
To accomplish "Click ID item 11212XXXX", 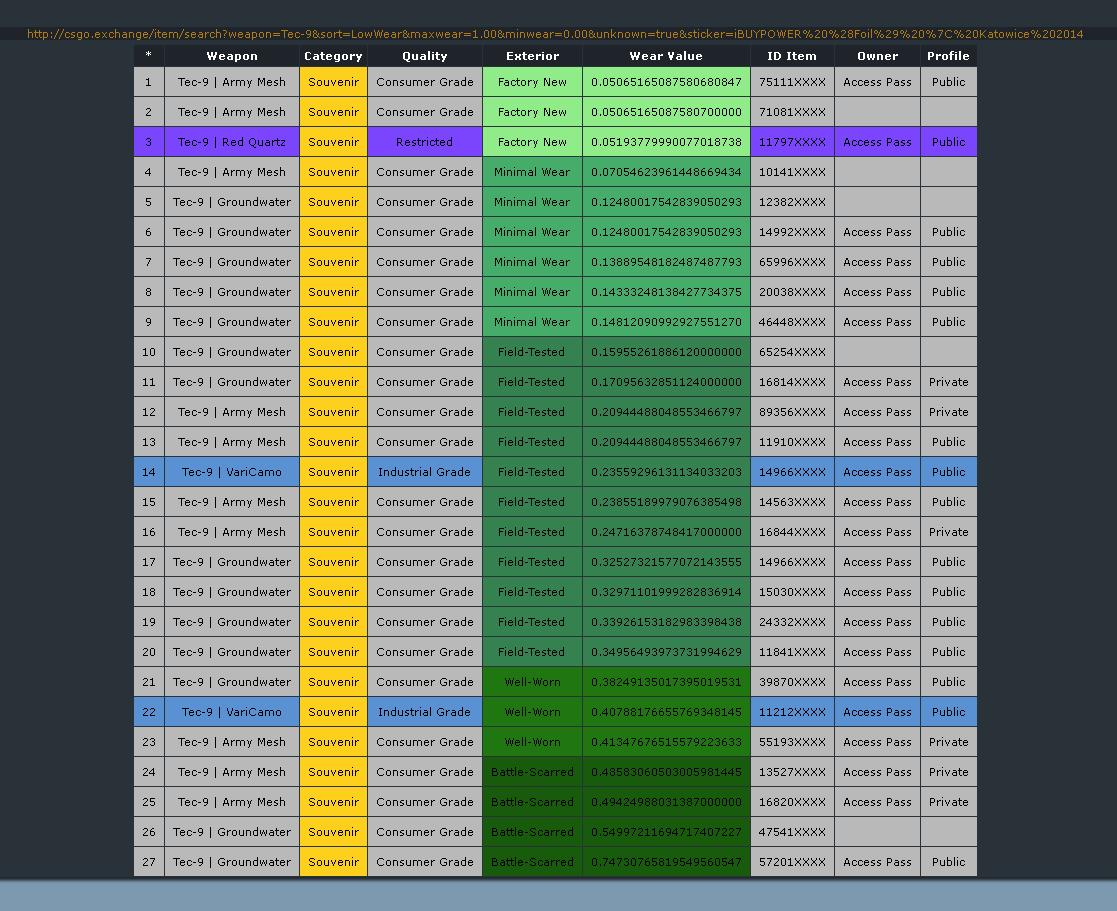I will (791, 712).
